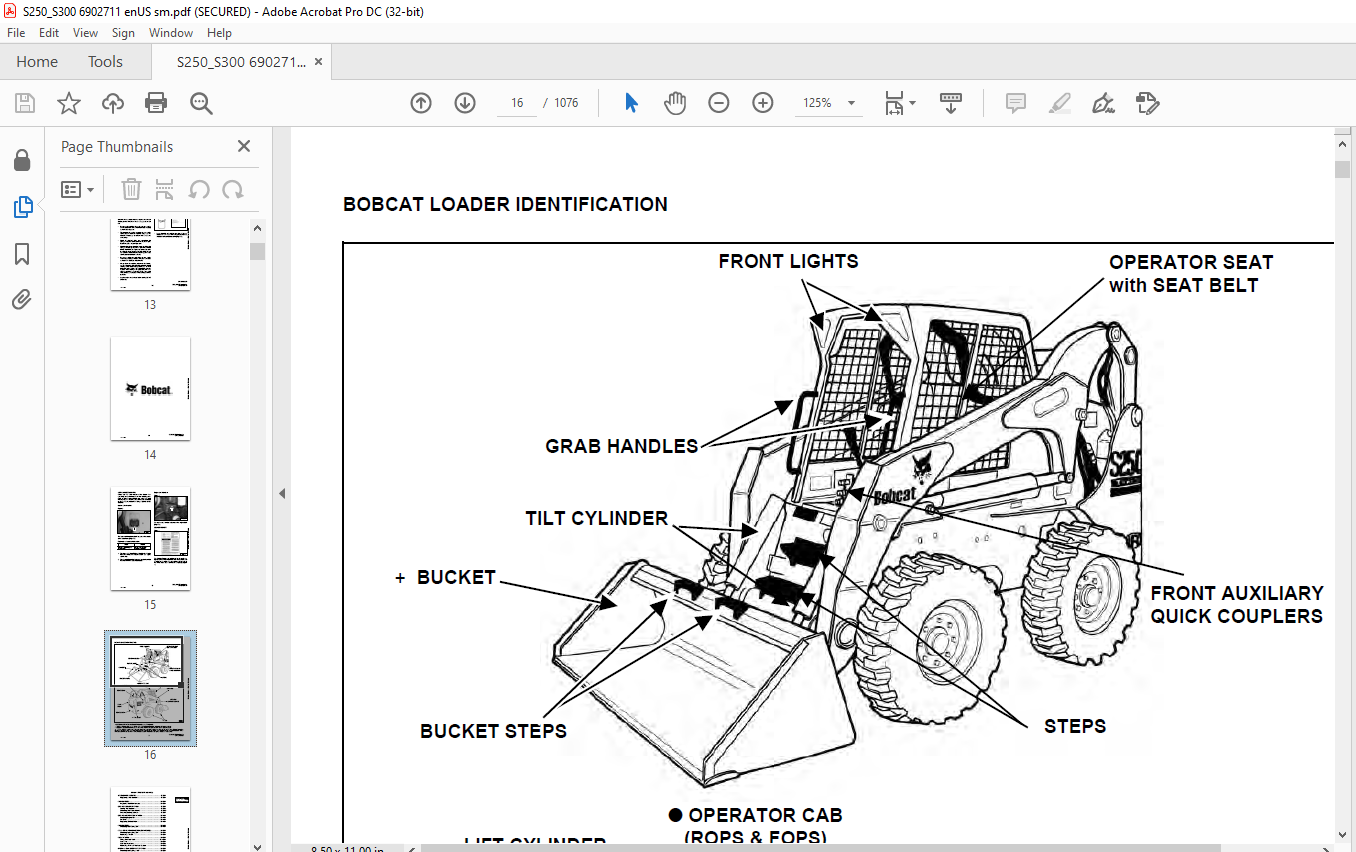
Task: Click the stamp and edit tool icon
Action: pos(1147,103)
